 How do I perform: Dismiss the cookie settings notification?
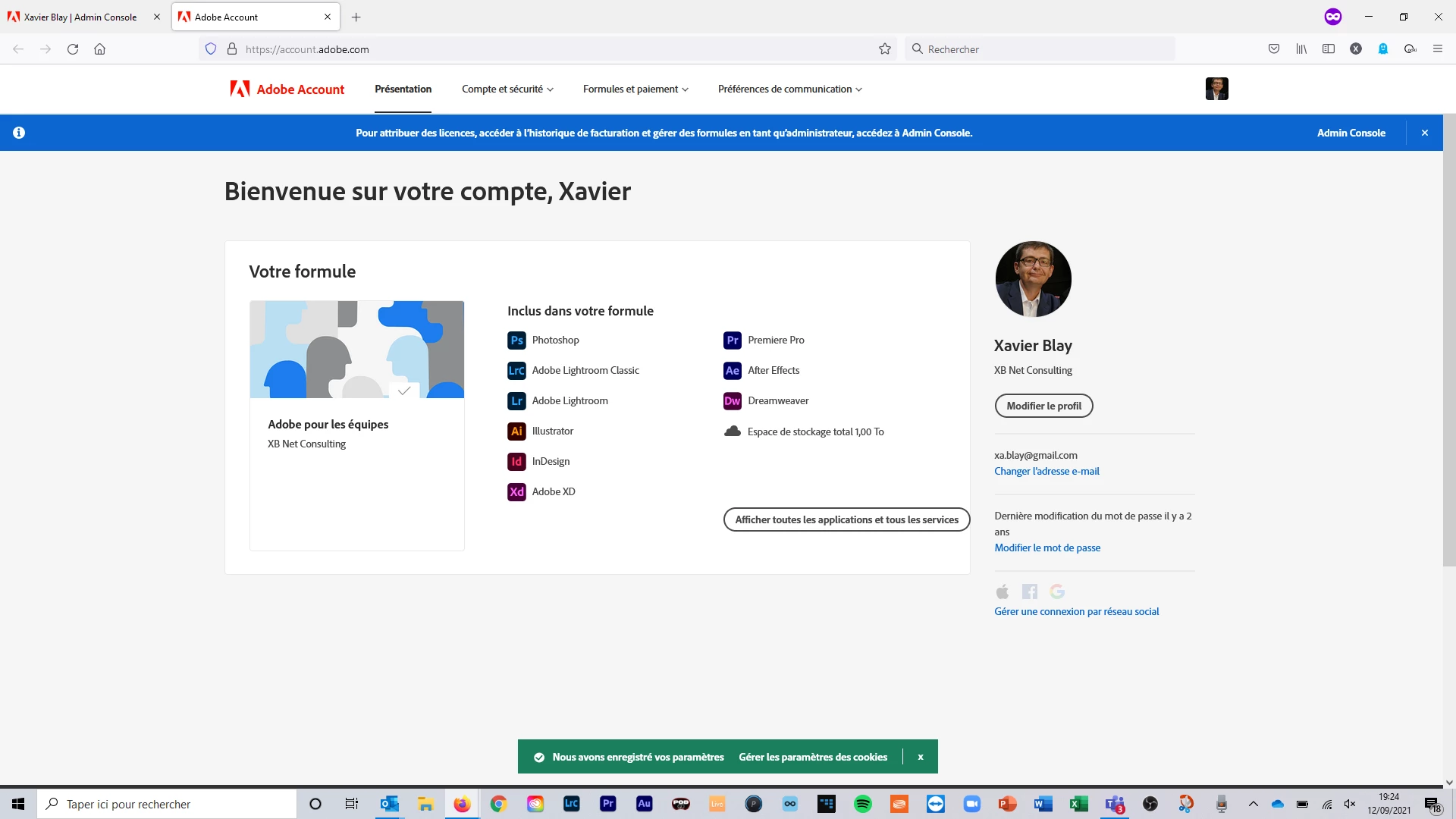[x=921, y=757]
